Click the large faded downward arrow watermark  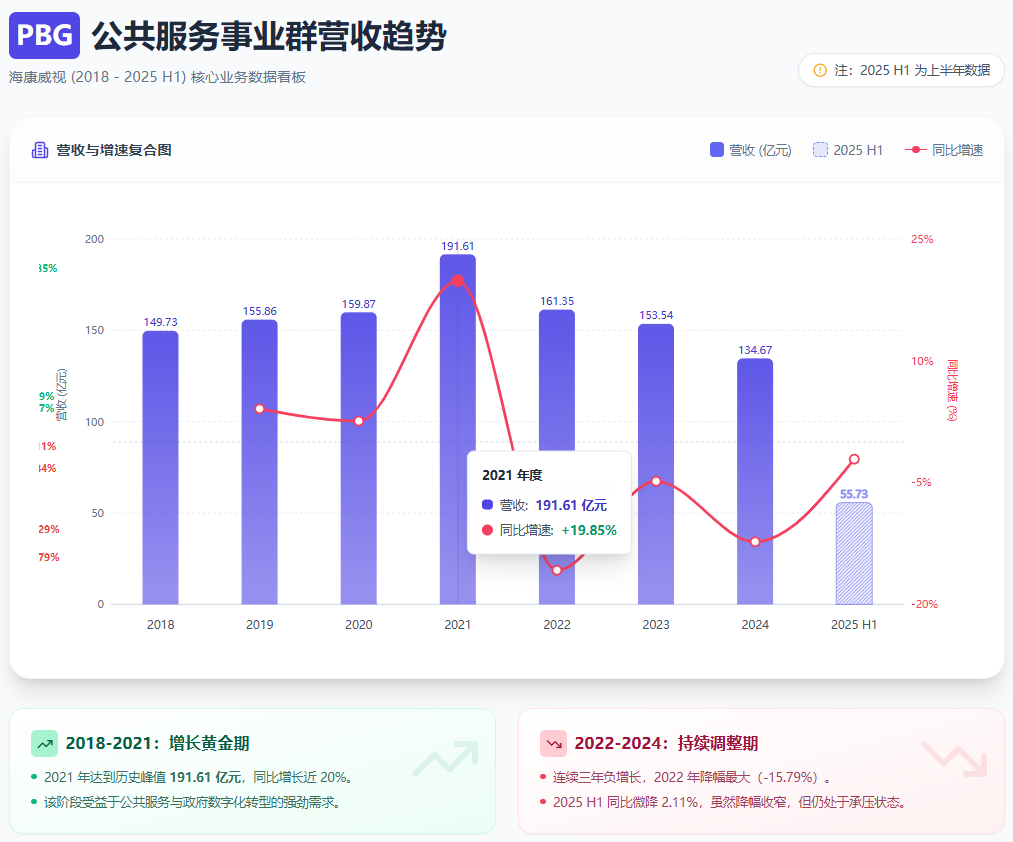pyautogui.click(x=953, y=759)
